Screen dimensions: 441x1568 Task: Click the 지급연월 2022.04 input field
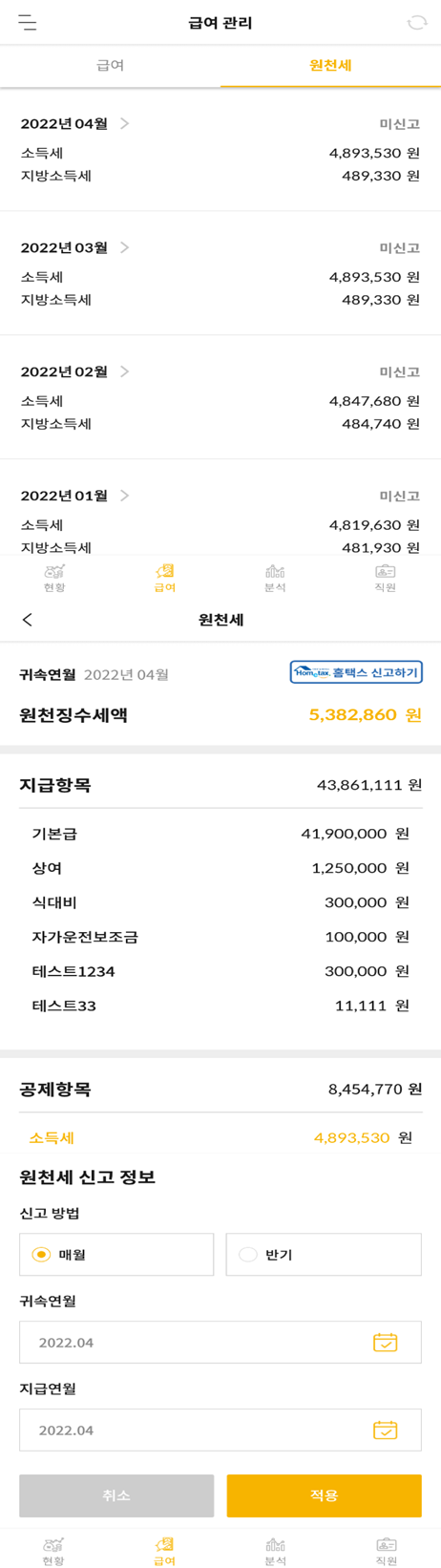click(x=220, y=1430)
